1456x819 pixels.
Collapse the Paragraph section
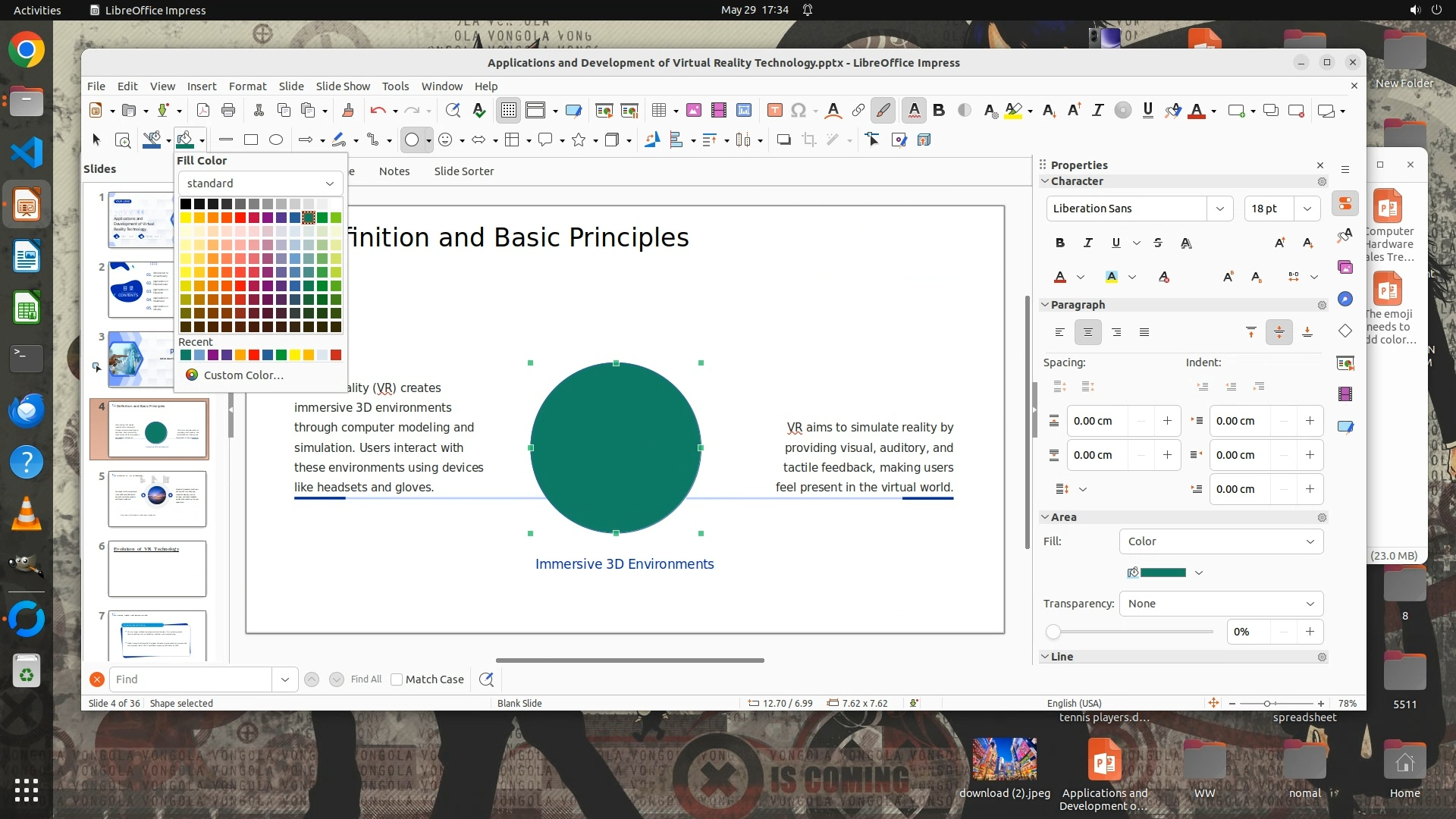tap(1045, 305)
